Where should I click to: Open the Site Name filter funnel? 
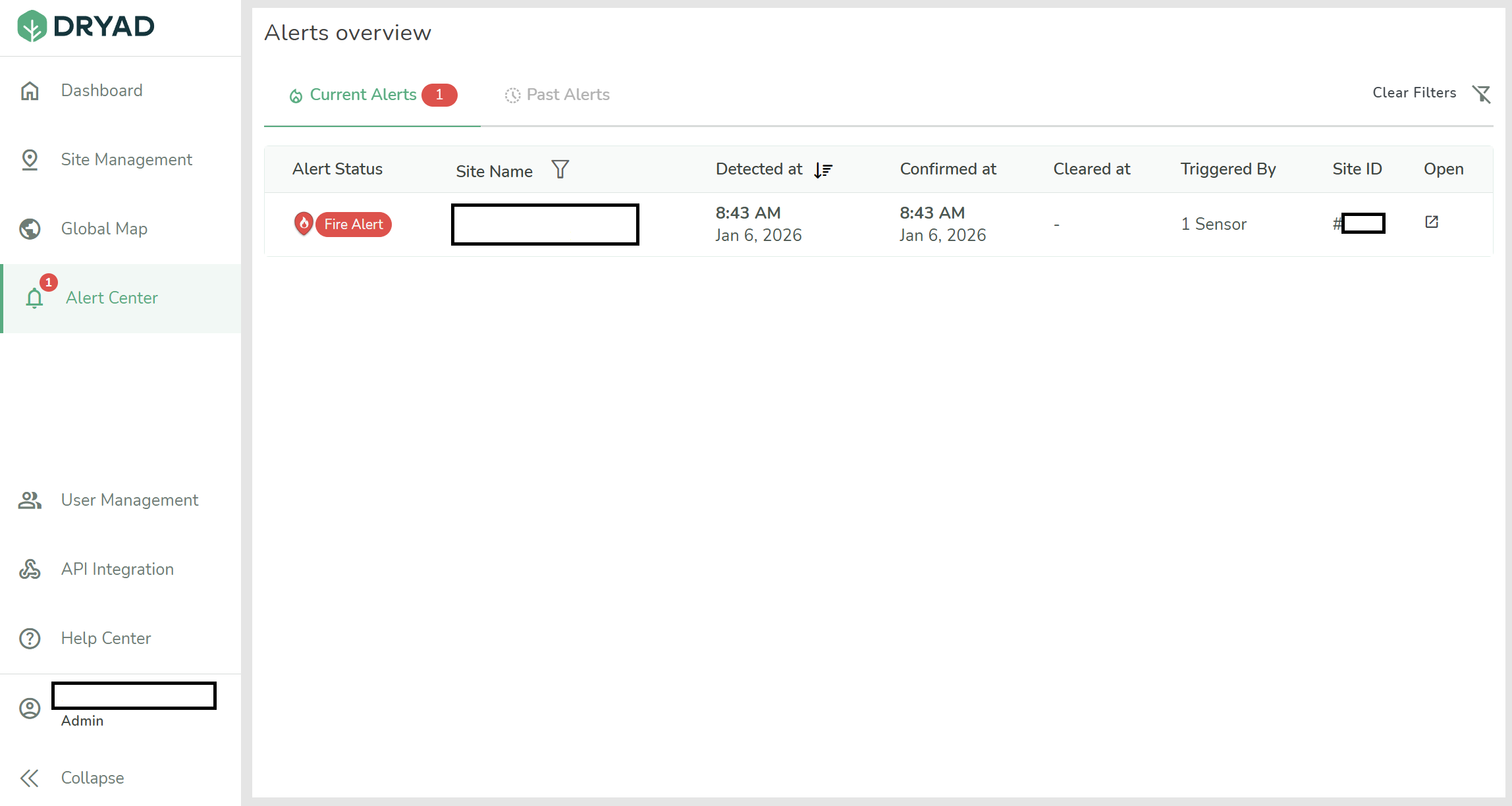[x=560, y=170]
